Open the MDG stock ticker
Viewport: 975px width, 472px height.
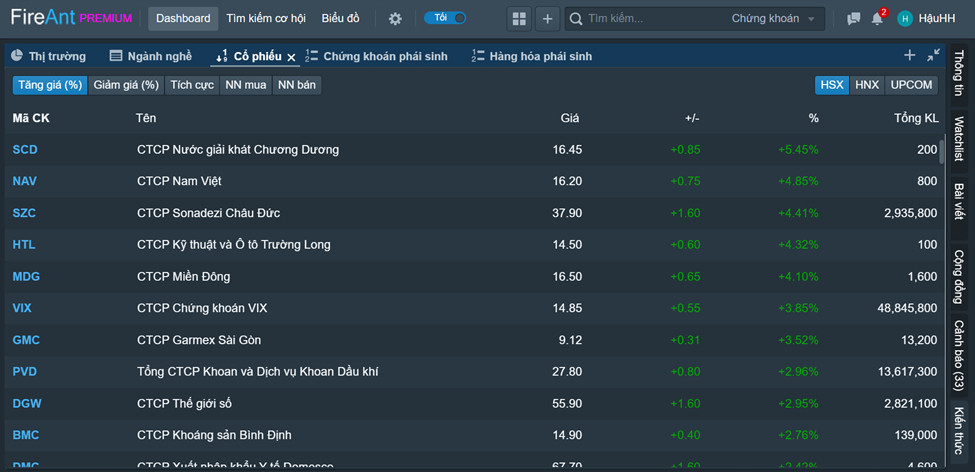26,277
